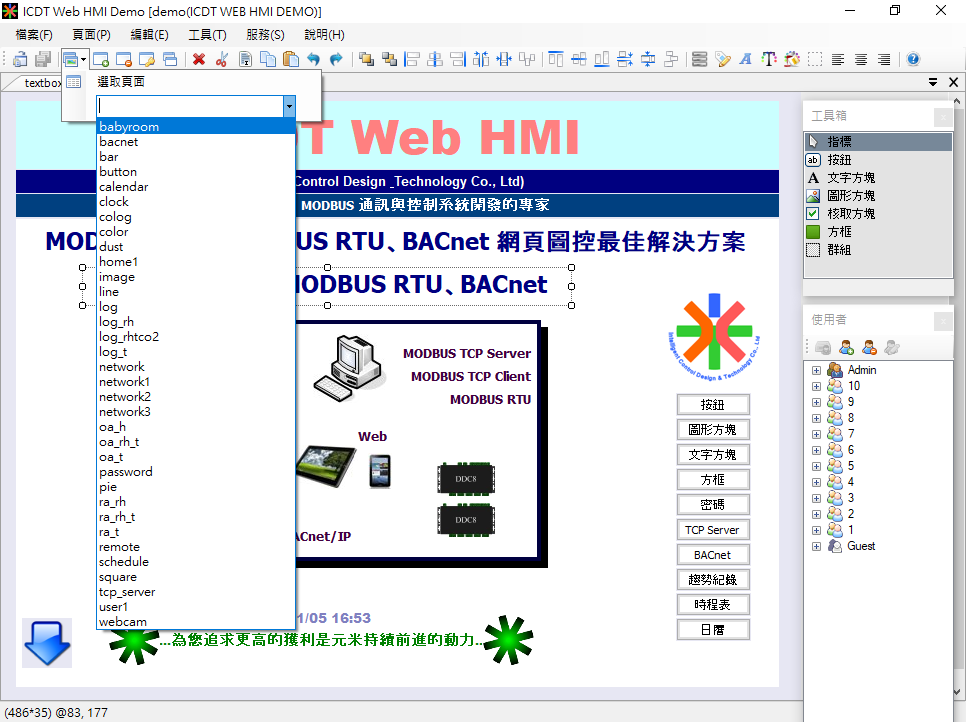966x722 pixels.
Task: Choose 'network2' from the page list
Action: [x=125, y=397]
